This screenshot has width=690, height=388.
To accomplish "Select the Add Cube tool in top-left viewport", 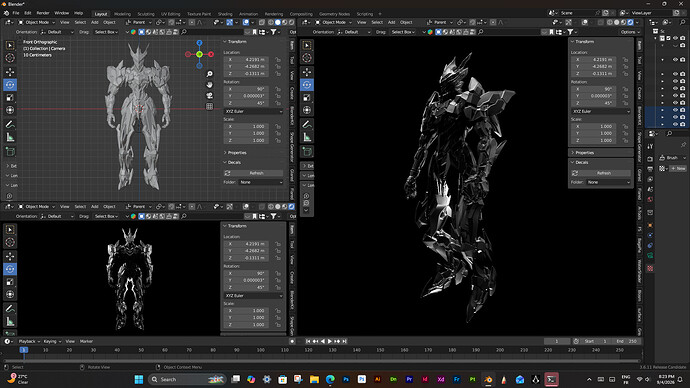I will [x=10, y=152].
